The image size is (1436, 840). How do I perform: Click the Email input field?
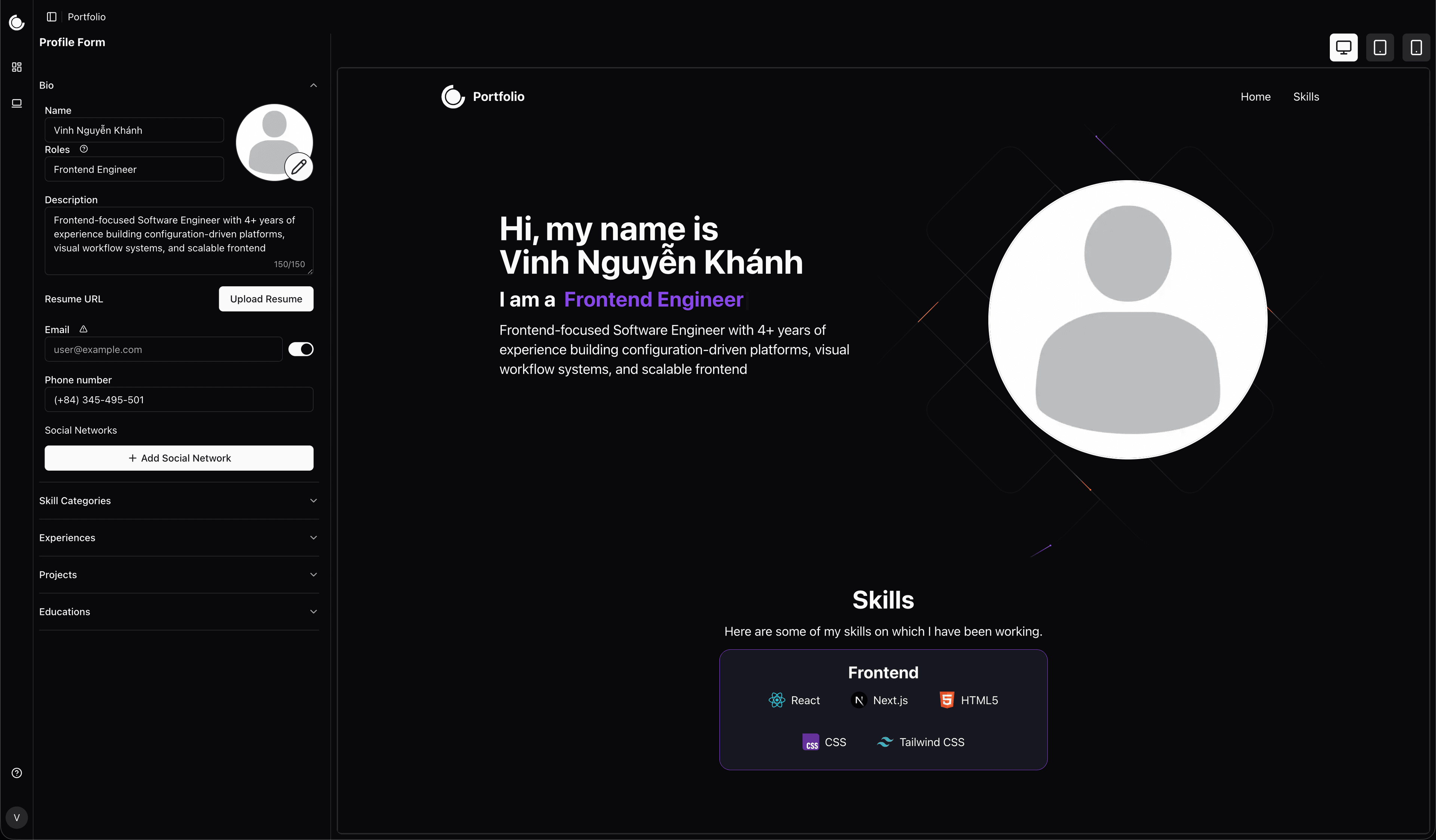point(163,349)
